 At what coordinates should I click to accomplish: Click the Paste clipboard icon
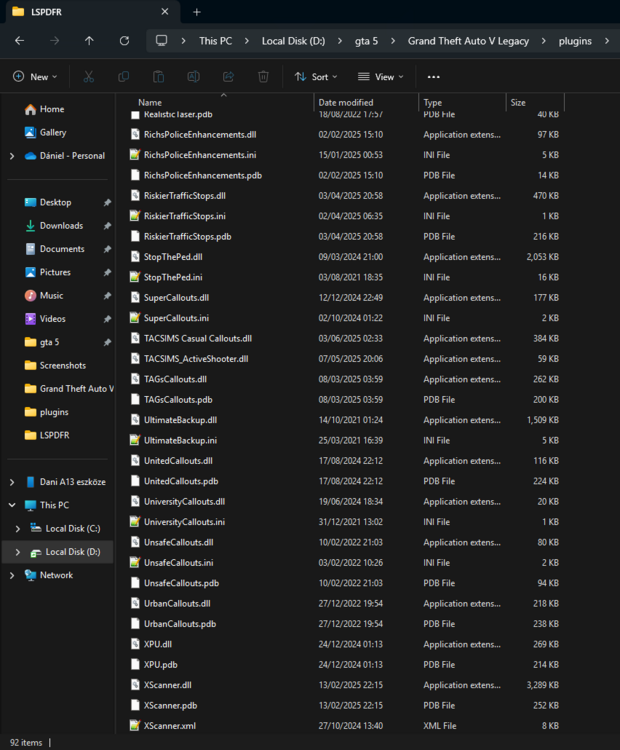[158, 77]
